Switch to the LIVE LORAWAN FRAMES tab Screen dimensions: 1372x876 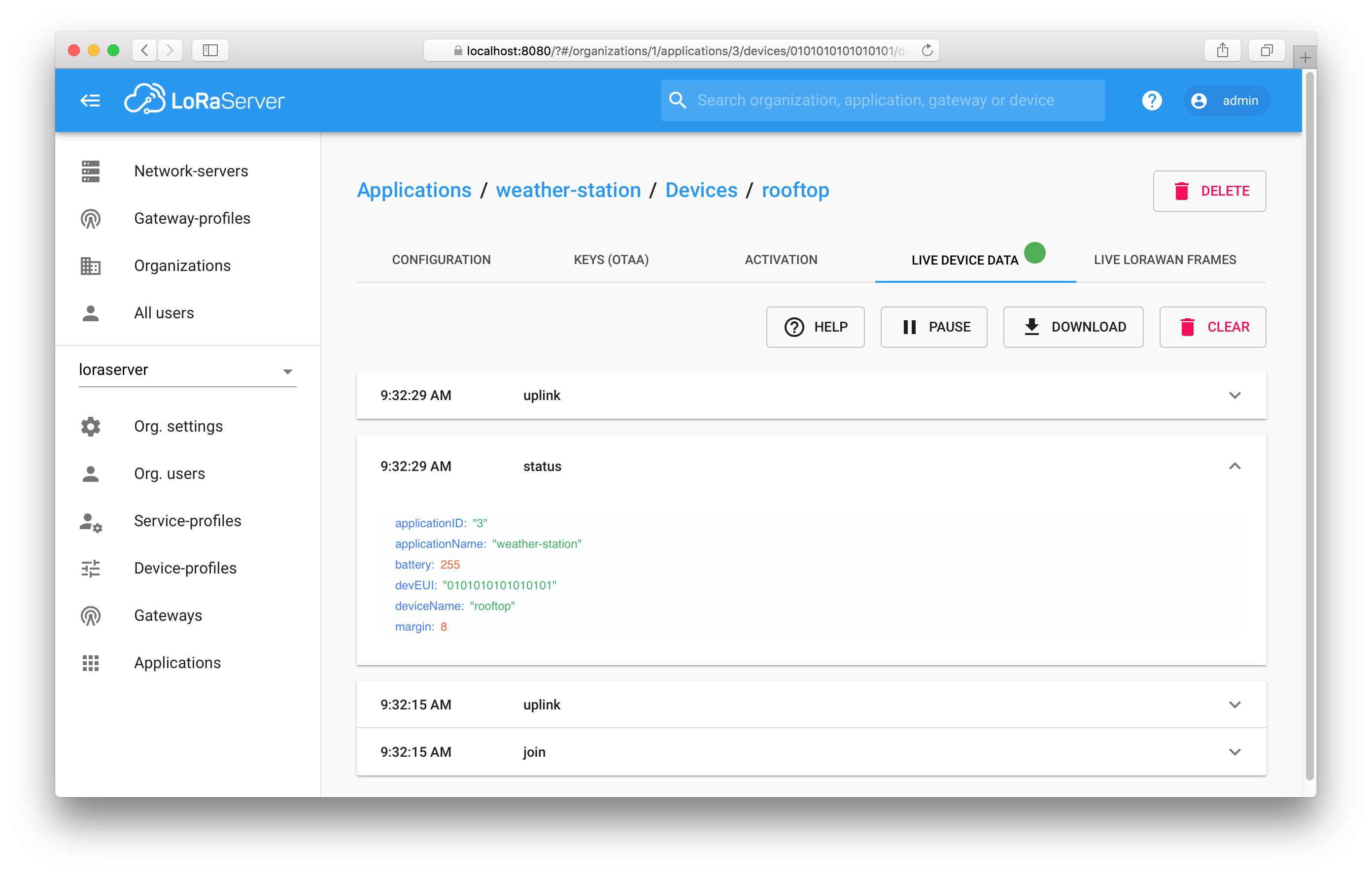(1165, 260)
